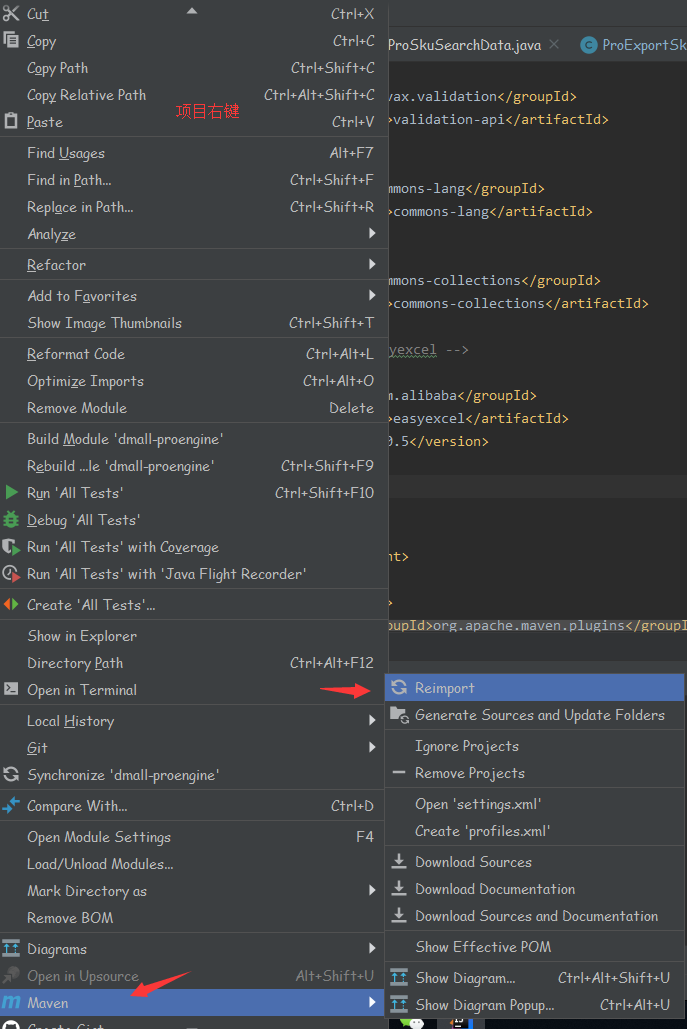Click the Copy icon in context menu
687x1029 pixels.
point(11,41)
